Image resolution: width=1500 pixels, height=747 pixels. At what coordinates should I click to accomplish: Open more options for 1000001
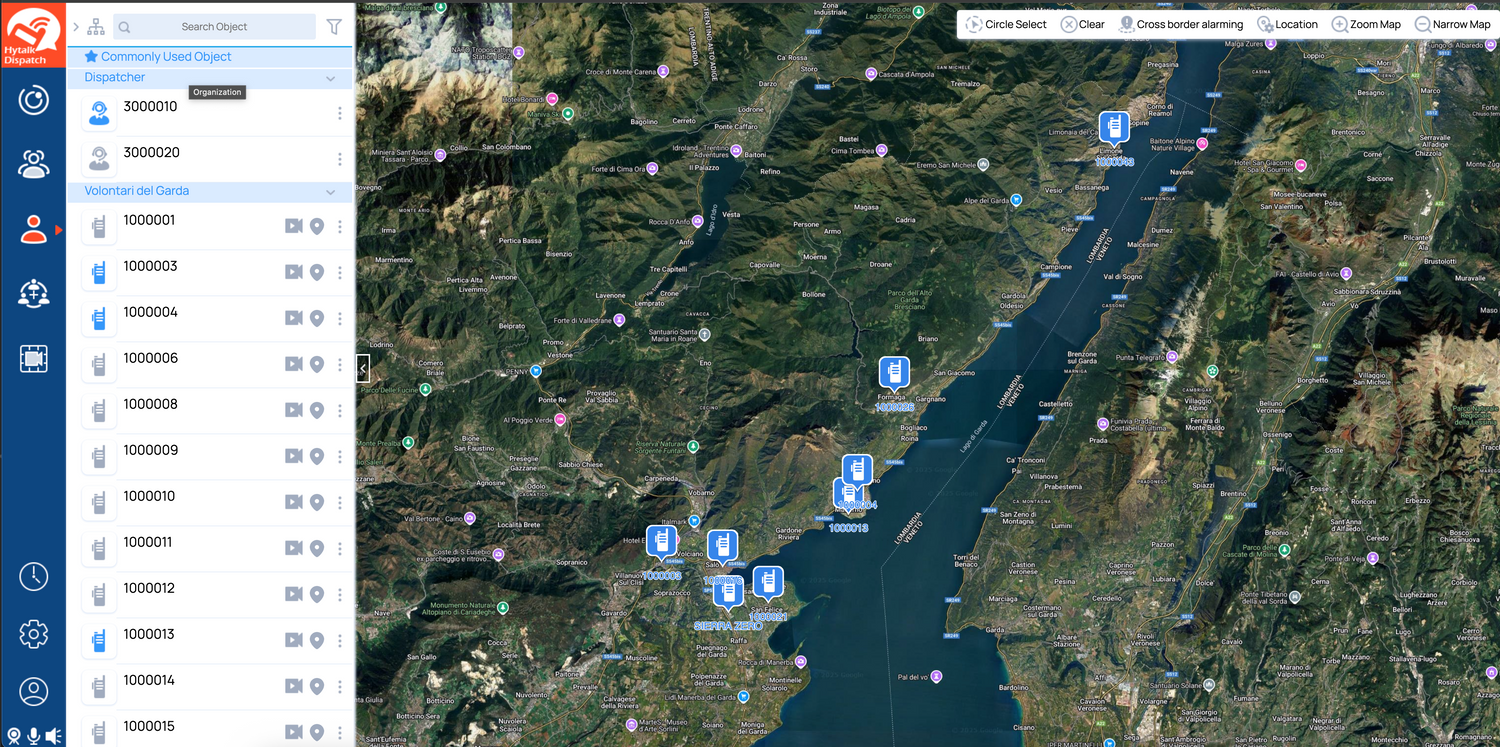coord(340,227)
